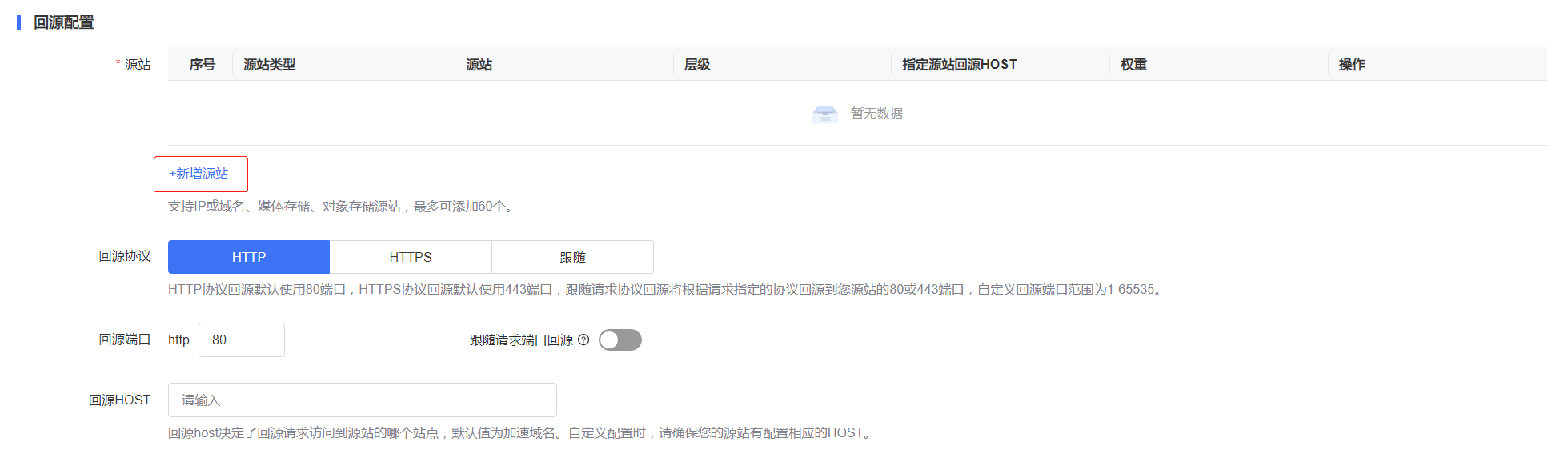This screenshot has width=1568, height=450.
Task: Click the 回源HOST input field
Action: pyautogui.click(x=363, y=400)
